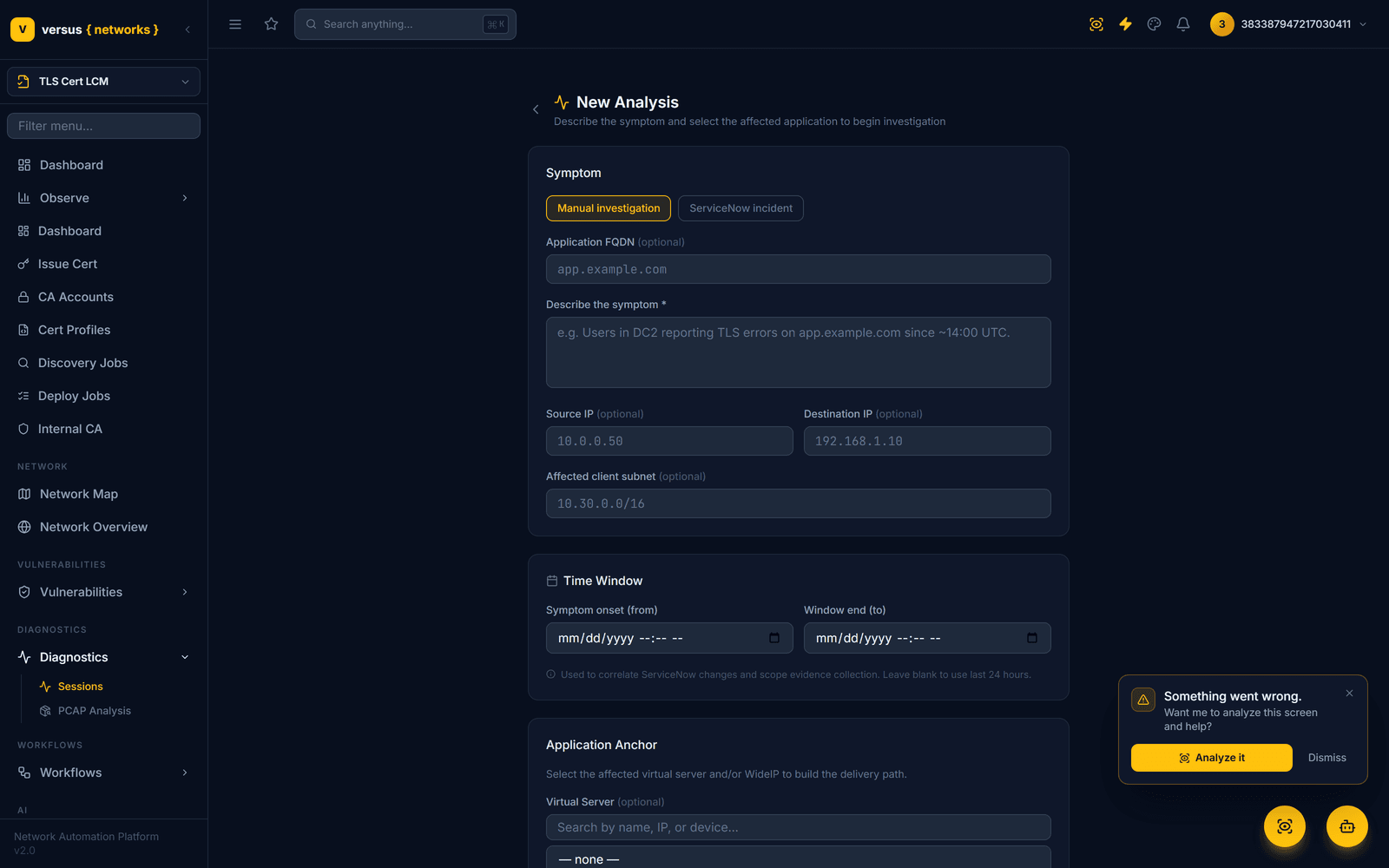Open the TLS Cert LCM module dropdown
The image size is (1389, 868).
pos(104,82)
